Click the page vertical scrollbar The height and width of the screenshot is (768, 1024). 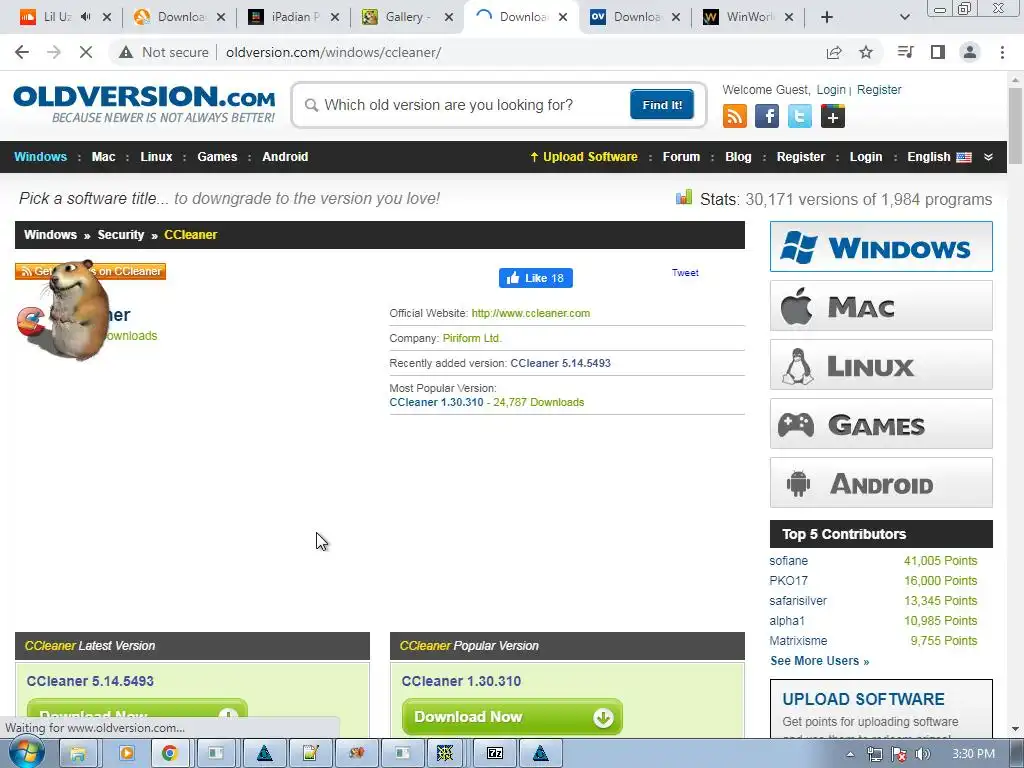(1015, 126)
